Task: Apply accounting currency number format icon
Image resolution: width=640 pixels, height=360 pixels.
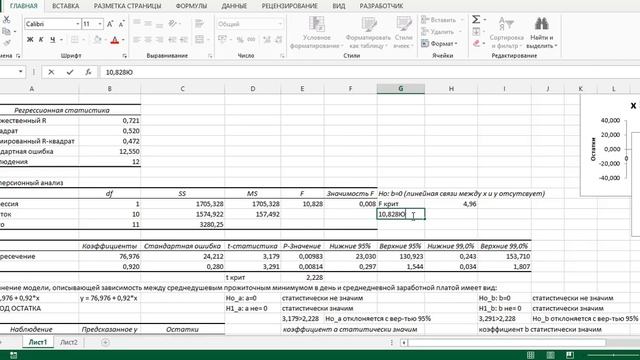Action: (x=222, y=40)
